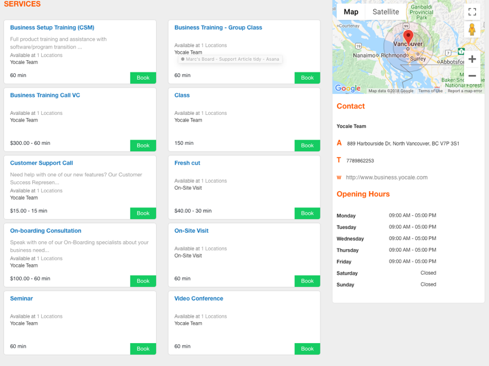Book Business Setup Training (CSM)
The width and height of the screenshot is (489, 366).
[x=143, y=78]
